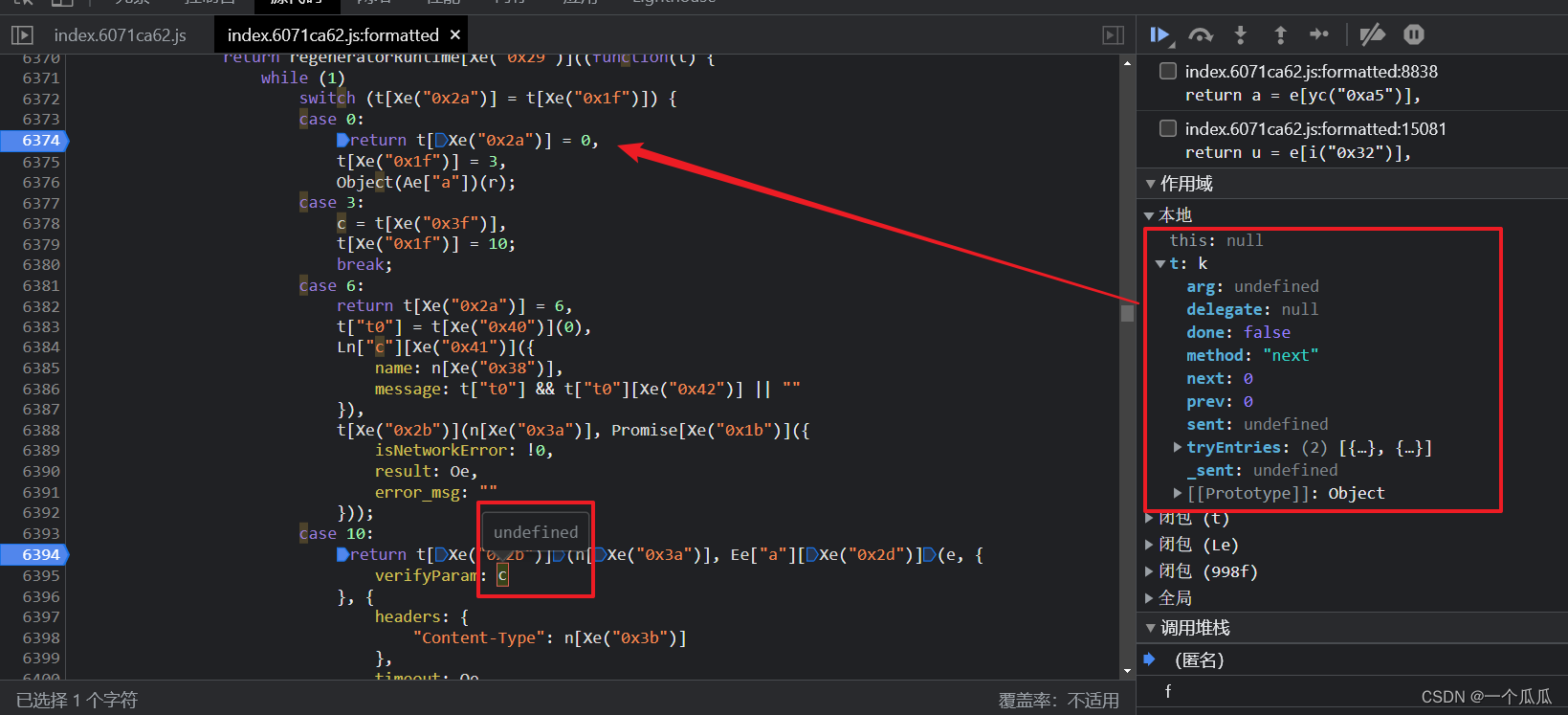Select scope variable done: false
This screenshot has height=715, width=1568.
(1238, 332)
